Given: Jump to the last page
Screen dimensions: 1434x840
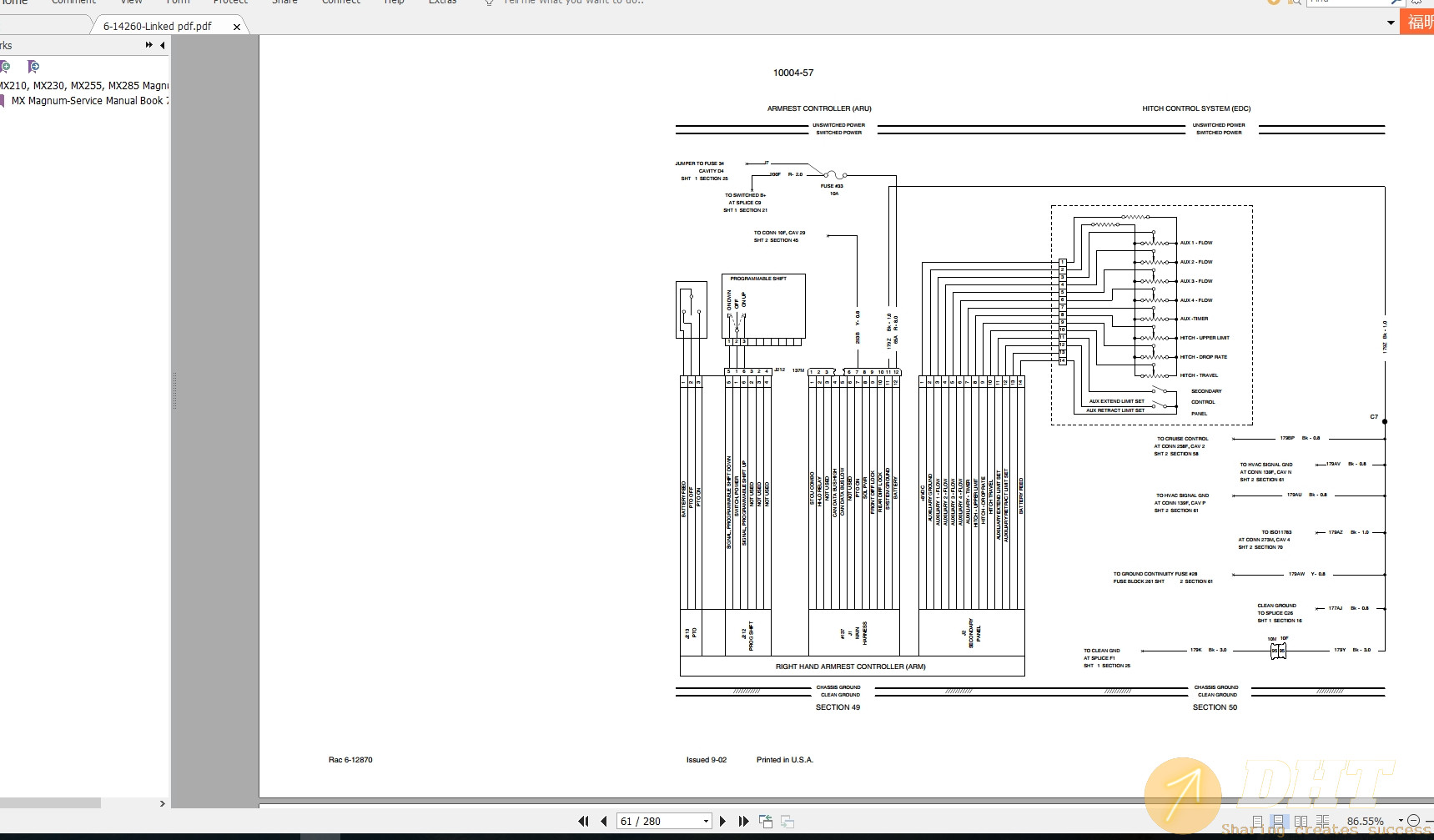Looking at the screenshot, I should click(x=743, y=822).
